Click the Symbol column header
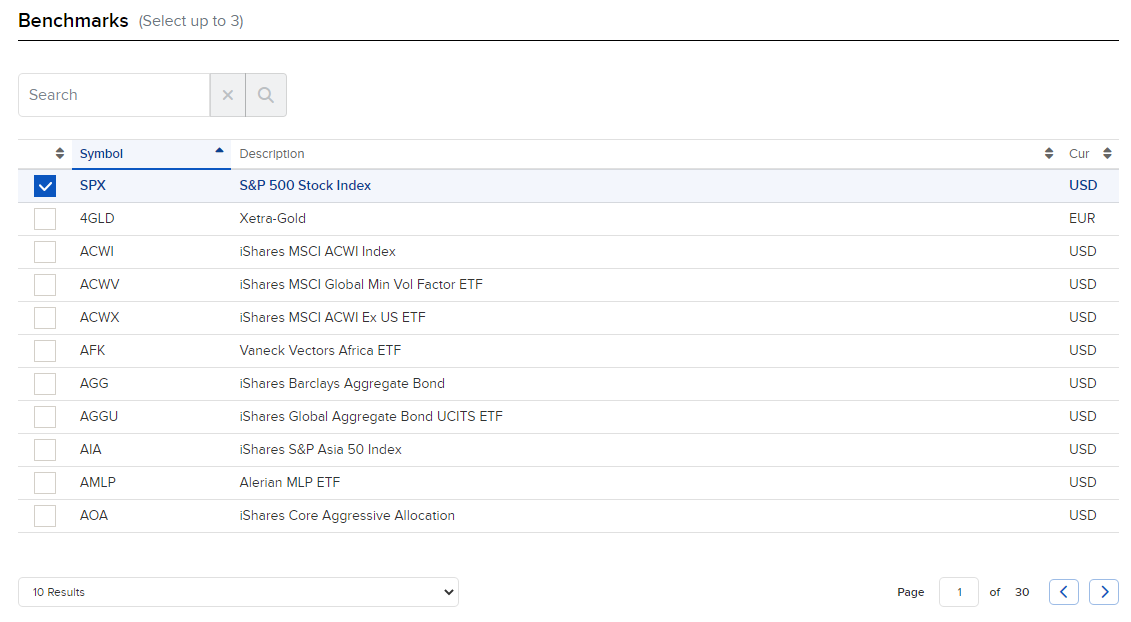The width and height of the screenshot is (1131, 622). click(x=101, y=153)
